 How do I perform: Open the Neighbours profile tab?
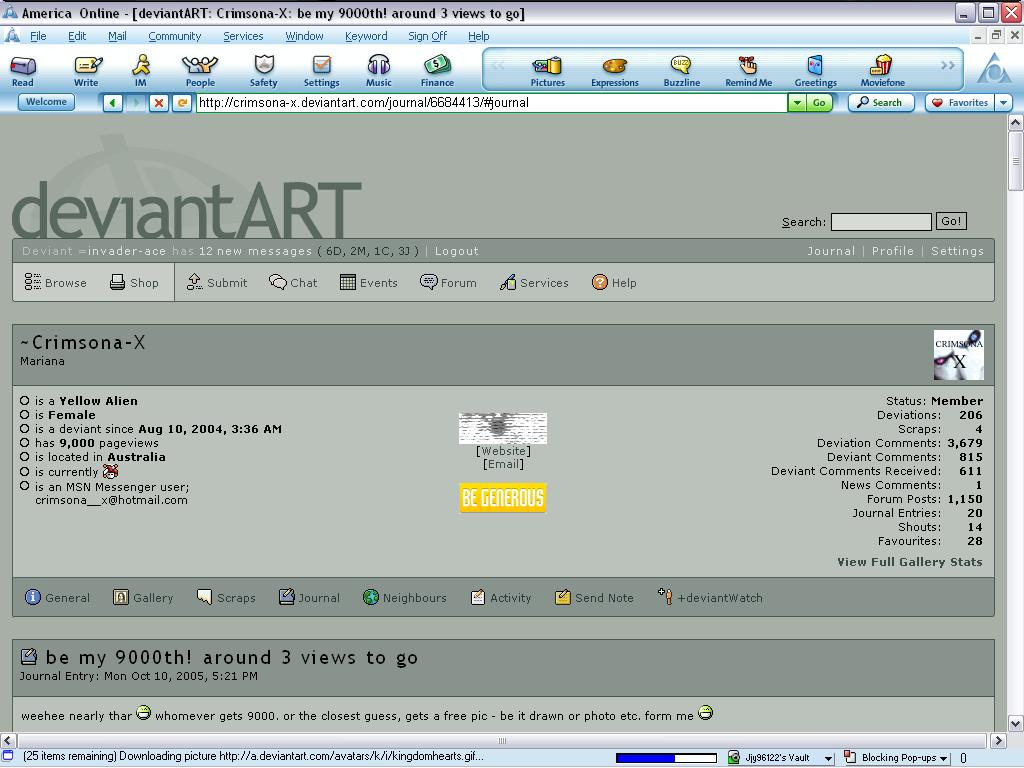405,597
